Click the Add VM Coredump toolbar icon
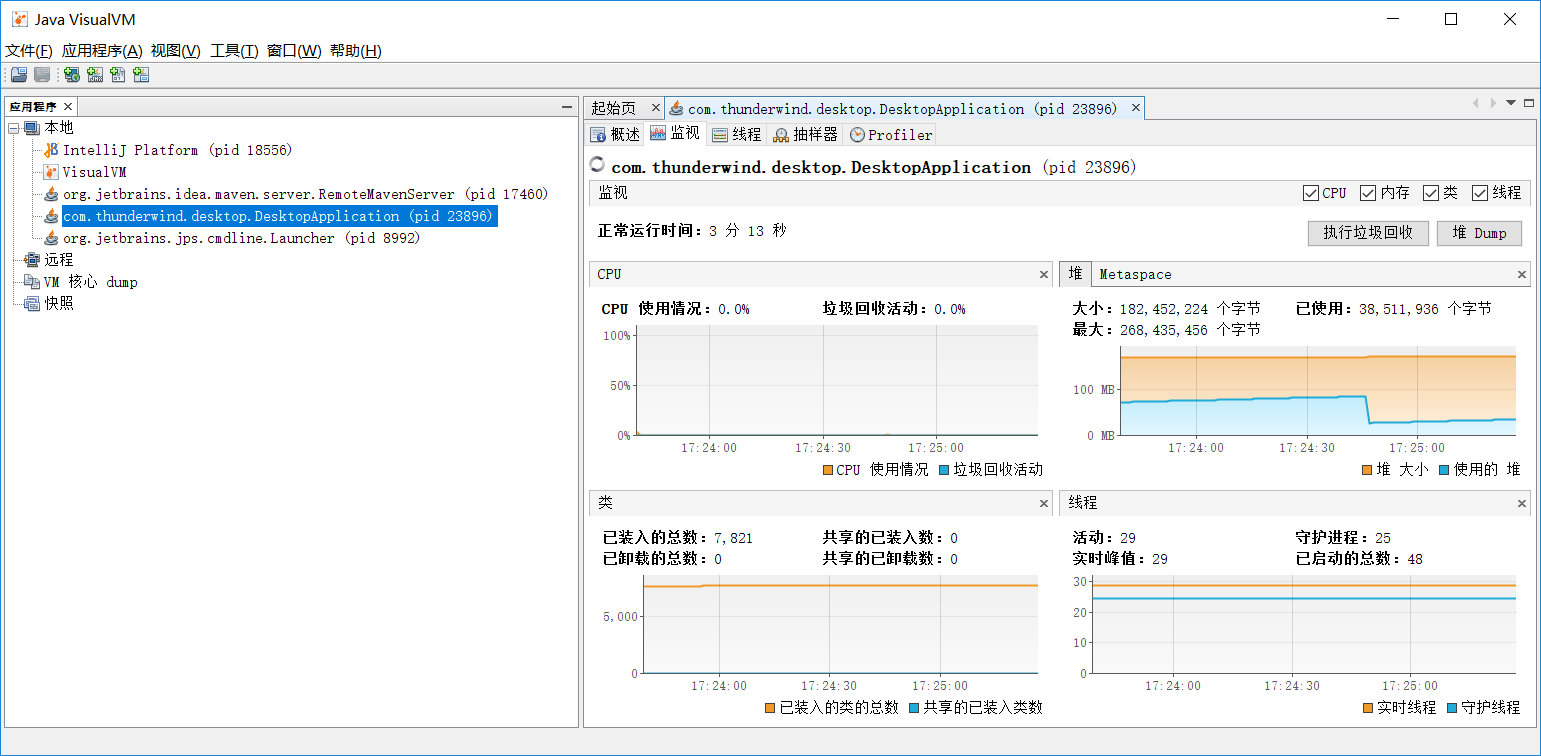This screenshot has height=756, width=1541. pyautogui.click(x=118, y=75)
